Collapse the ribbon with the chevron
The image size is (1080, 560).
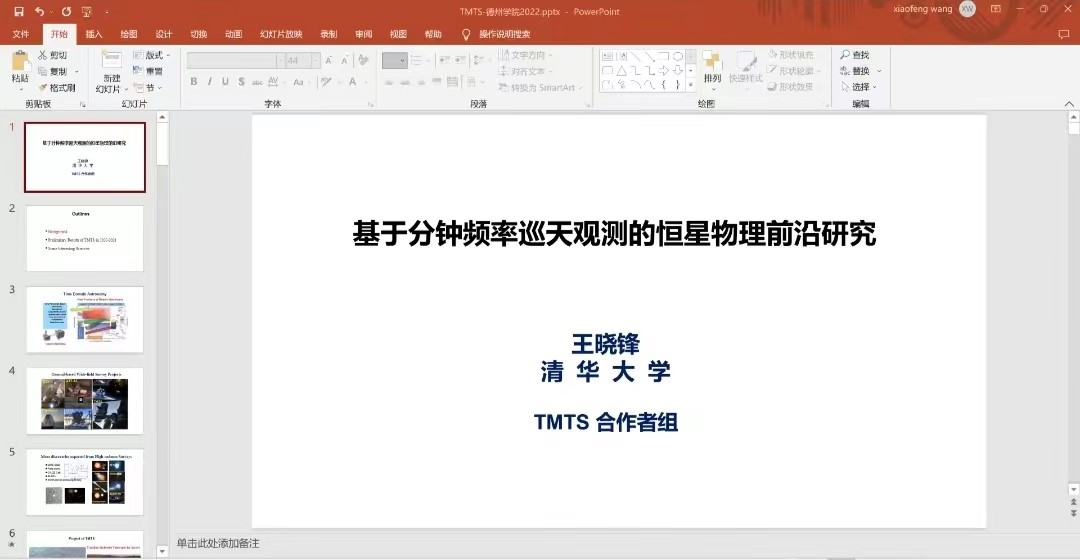pyautogui.click(x=1068, y=103)
